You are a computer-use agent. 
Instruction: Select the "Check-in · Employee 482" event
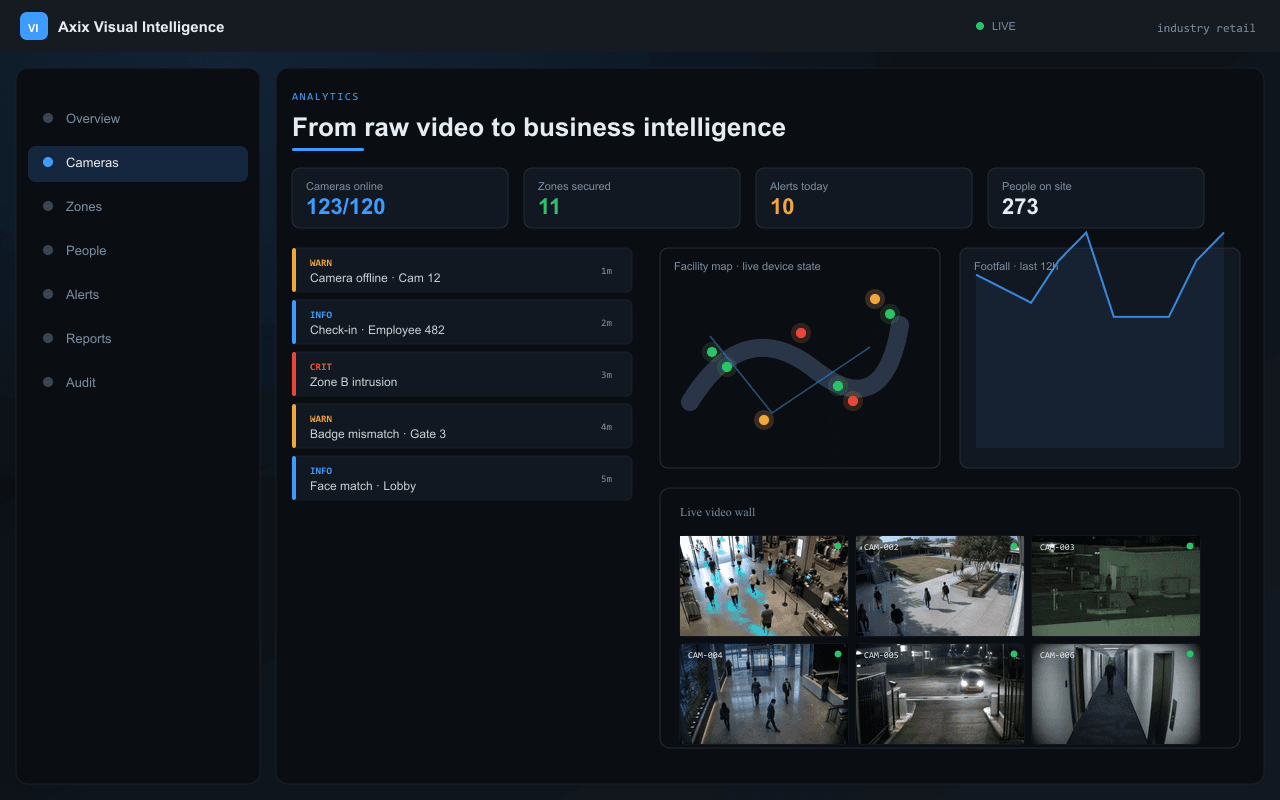pyautogui.click(x=462, y=322)
